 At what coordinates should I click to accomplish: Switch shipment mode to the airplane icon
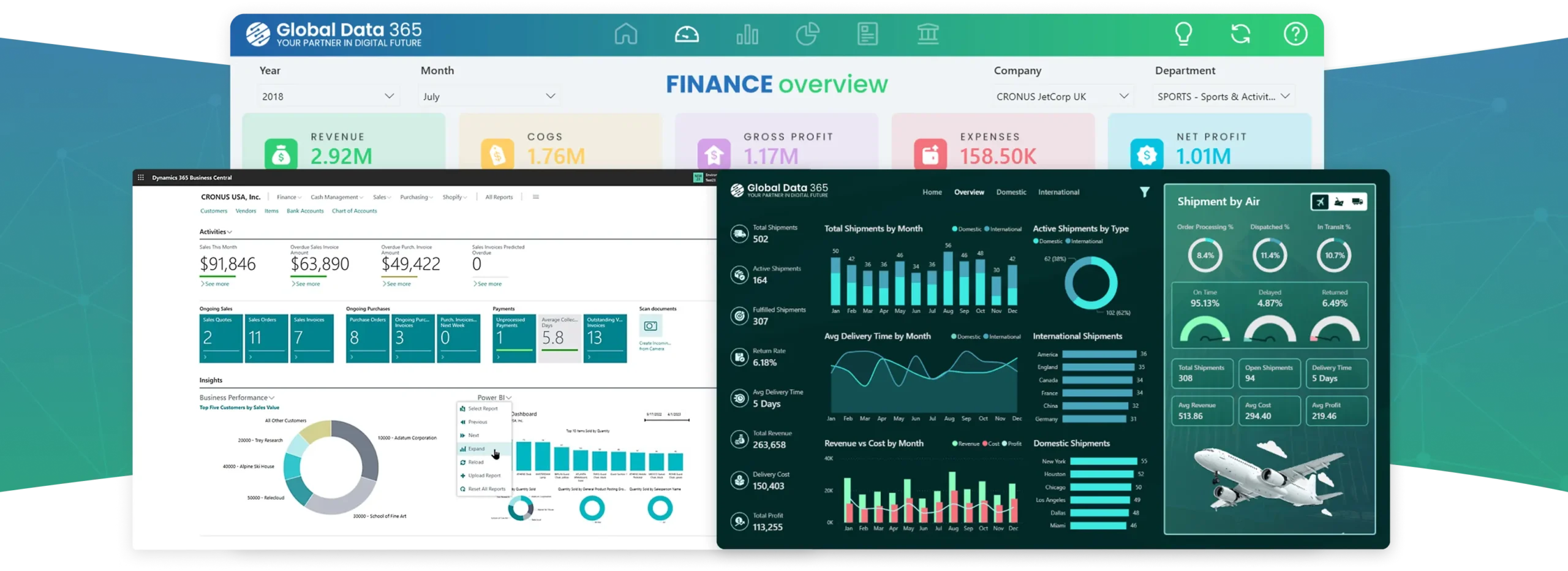(x=1321, y=202)
